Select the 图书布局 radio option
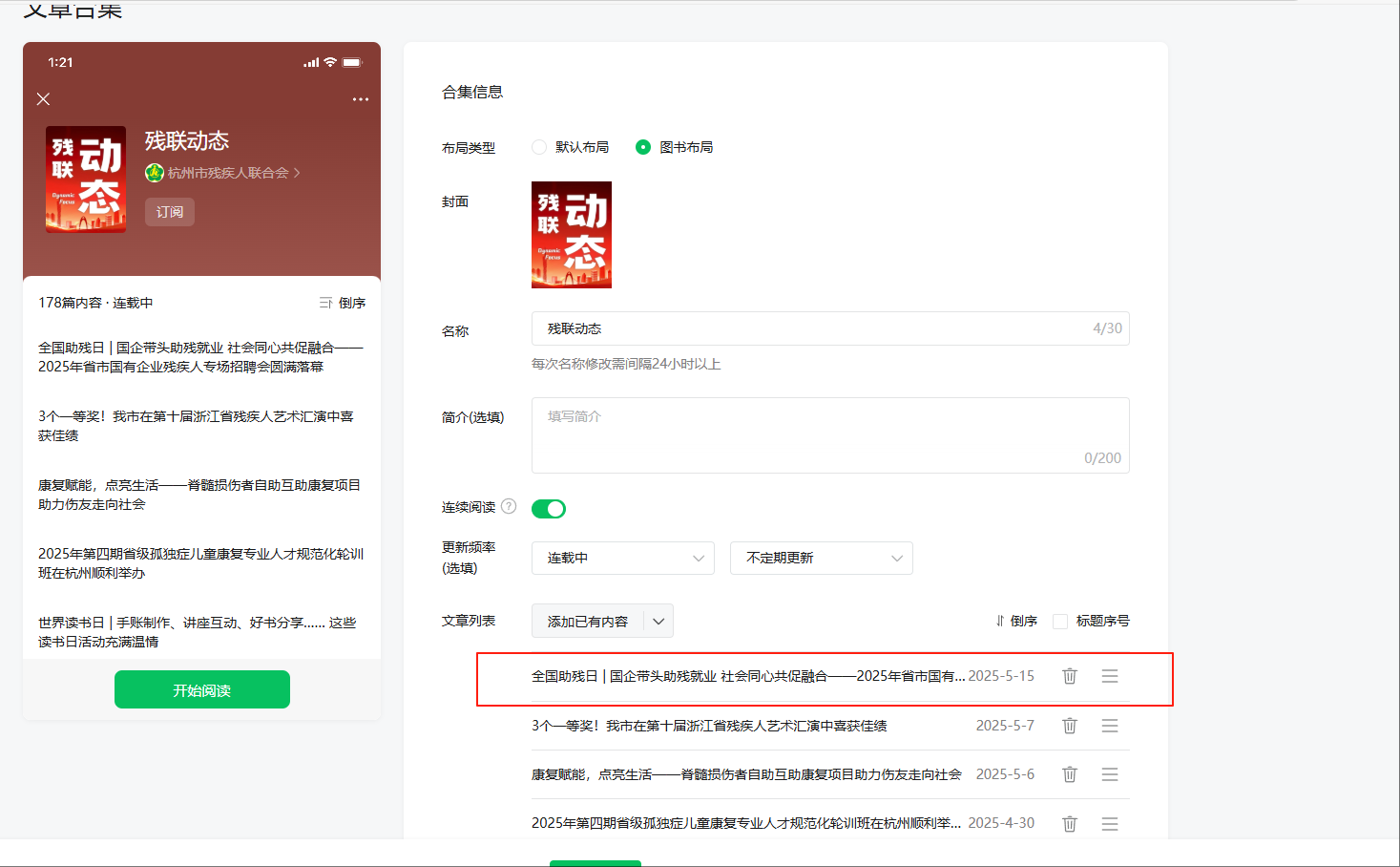Screen dimensions: 1400x867 point(643,147)
